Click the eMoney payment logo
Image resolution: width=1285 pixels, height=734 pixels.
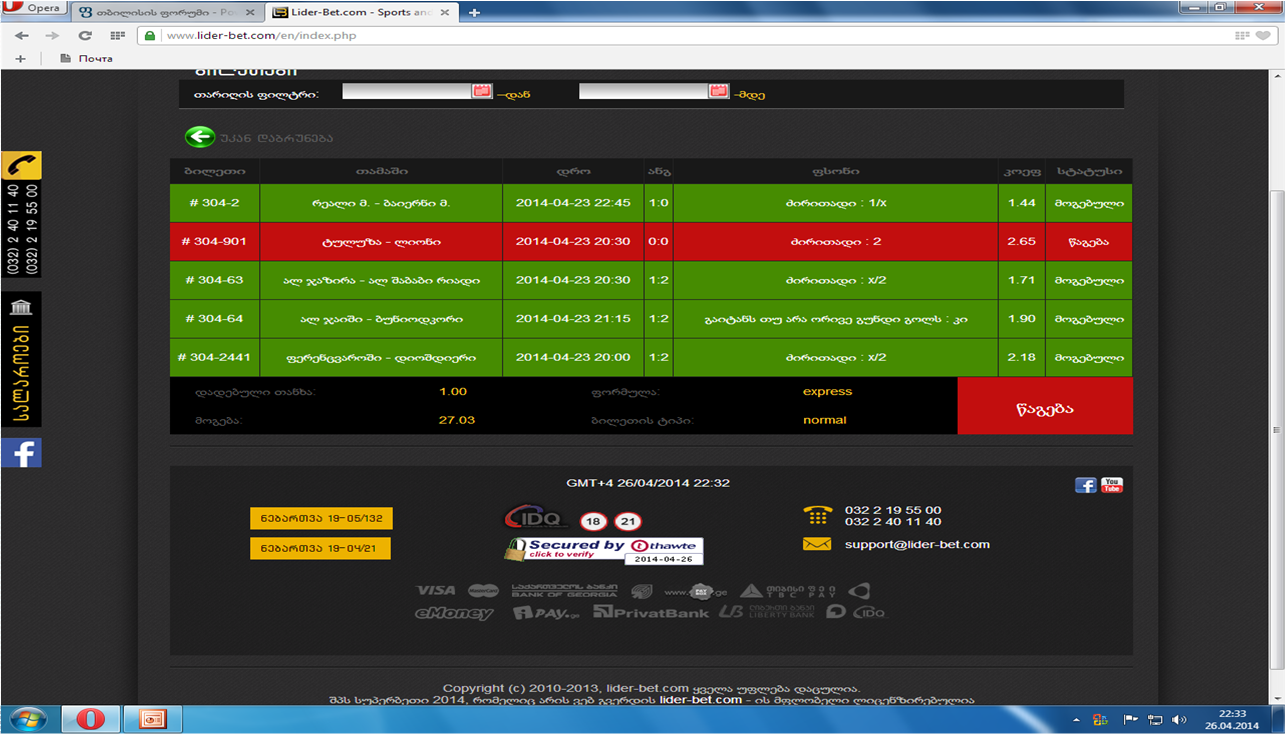click(455, 612)
